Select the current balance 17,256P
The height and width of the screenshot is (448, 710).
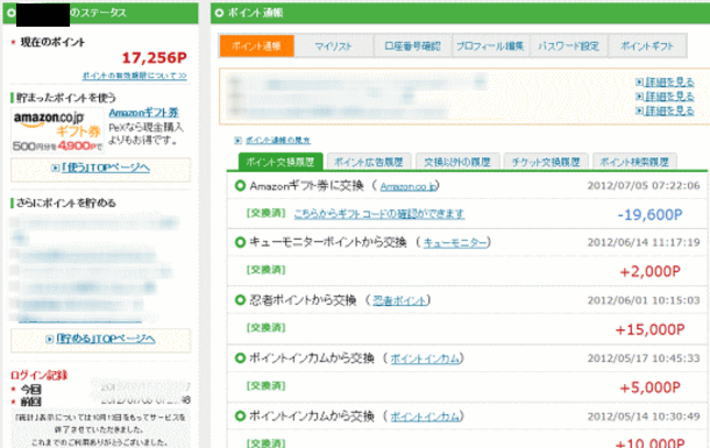point(154,58)
